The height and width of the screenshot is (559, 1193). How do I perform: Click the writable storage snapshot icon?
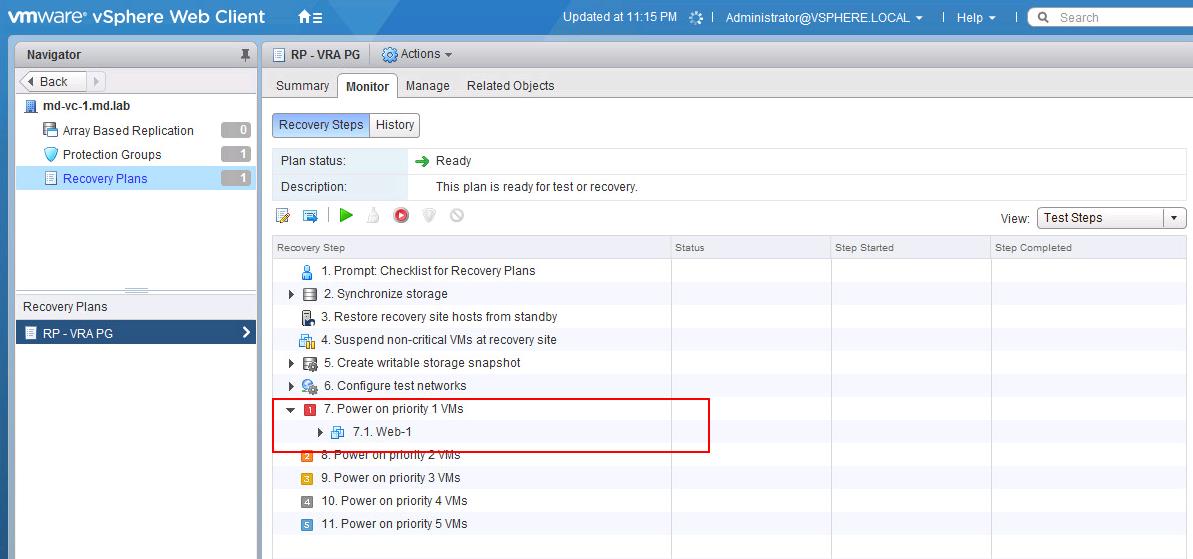click(310, 364)
